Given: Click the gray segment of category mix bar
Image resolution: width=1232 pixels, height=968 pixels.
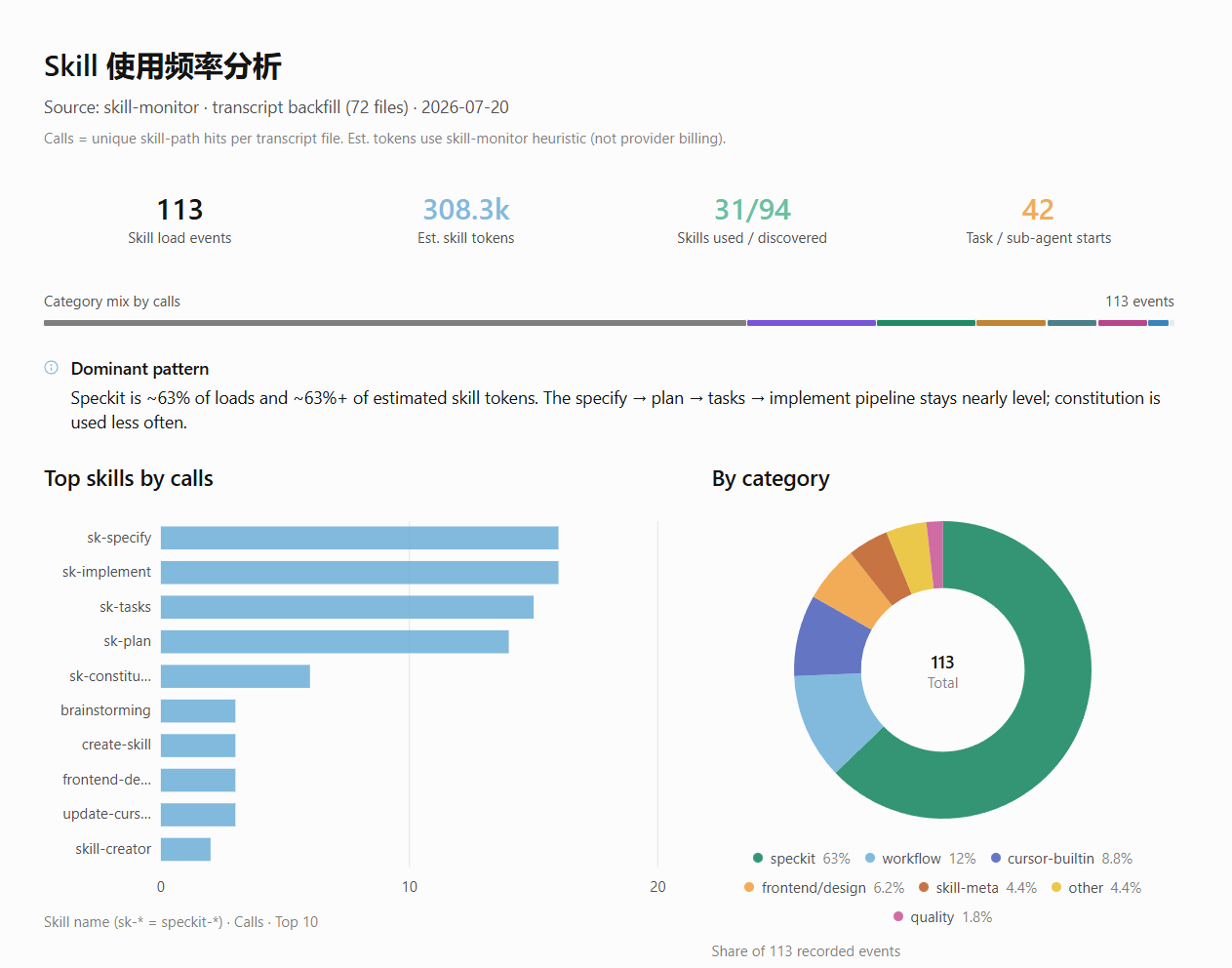Looking at the screenshot, I should [395, 323].
